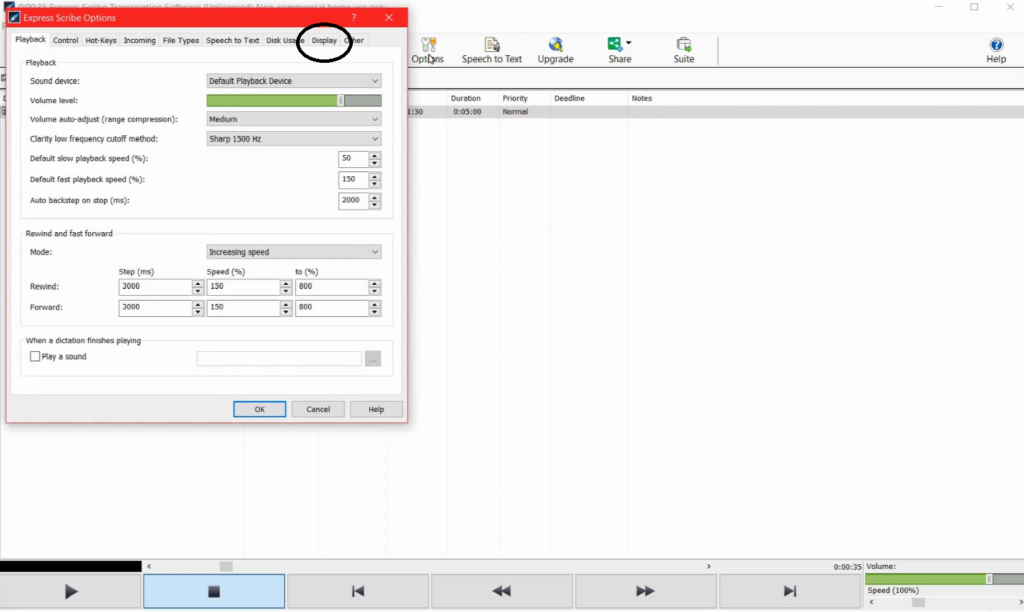
Task: Open the Suite toolbar icon
Action: pos(684,50)
